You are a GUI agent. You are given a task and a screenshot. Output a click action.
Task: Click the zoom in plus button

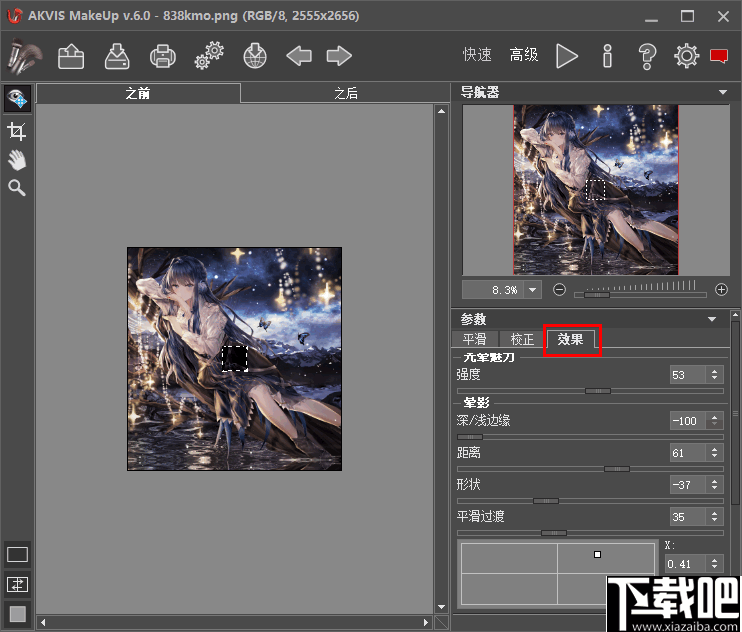[x=721, y=290]
